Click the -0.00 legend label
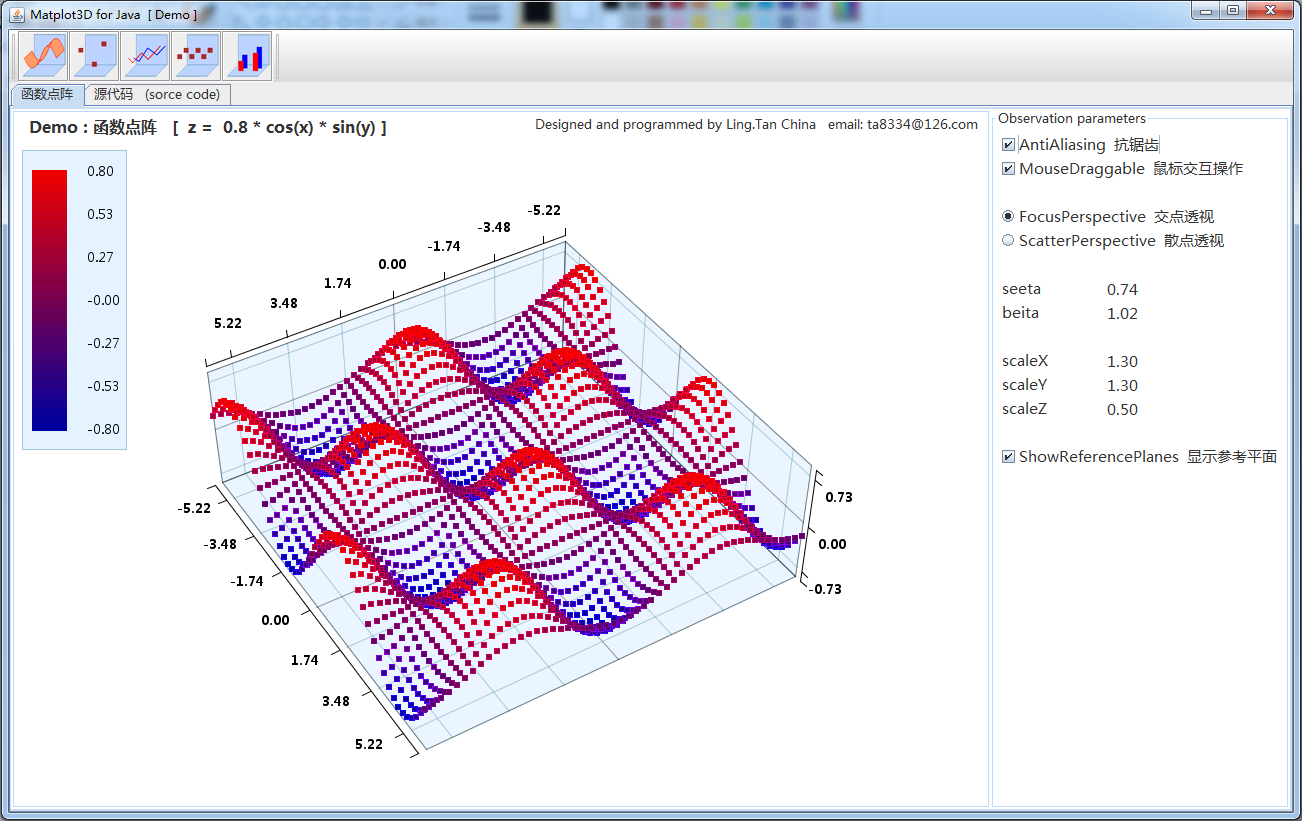Image resolution: width=1302 pixels, height=821 pixels. coord(103,300)
